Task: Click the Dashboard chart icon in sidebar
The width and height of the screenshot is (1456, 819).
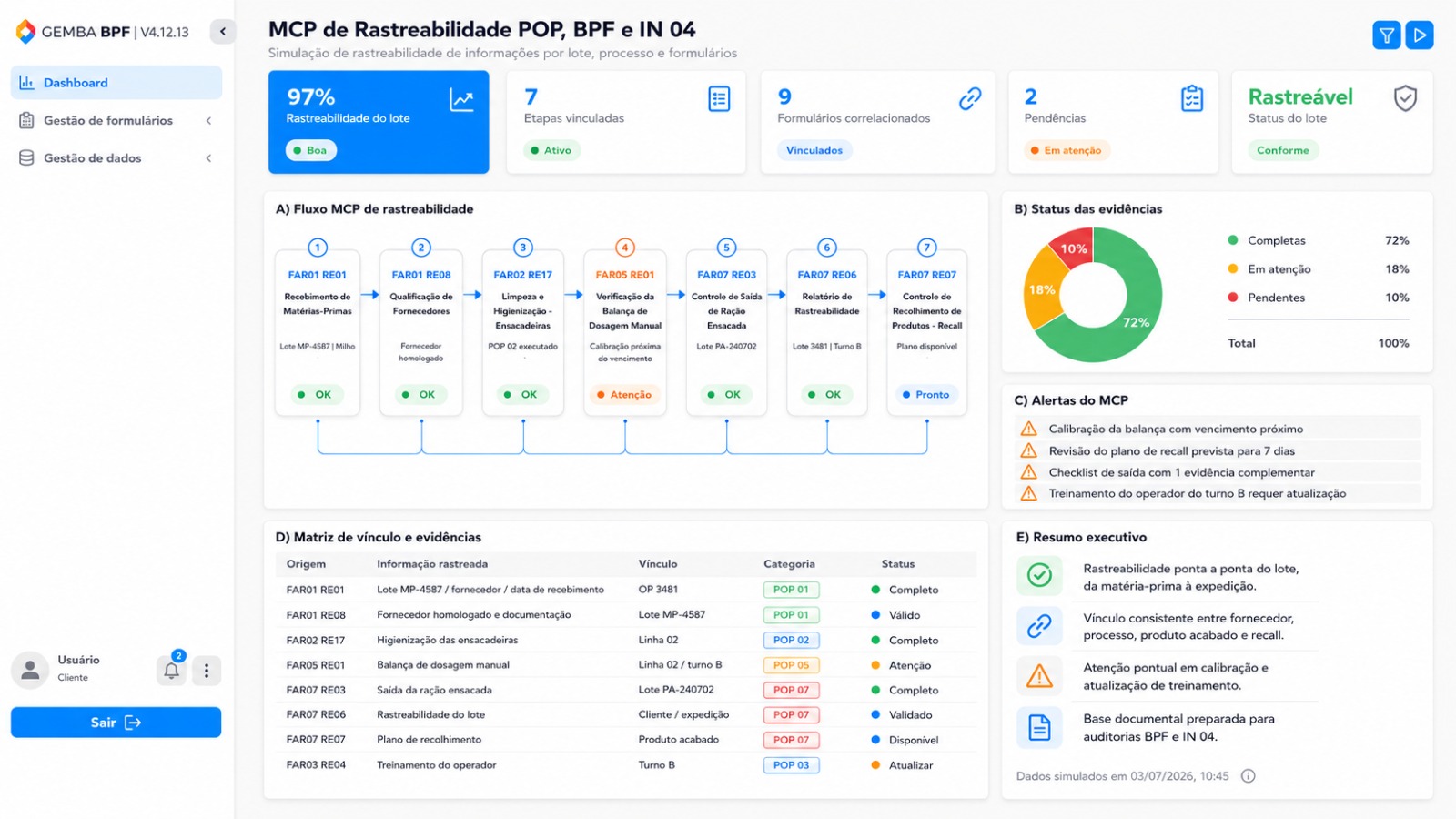Action: pos(26,82)
